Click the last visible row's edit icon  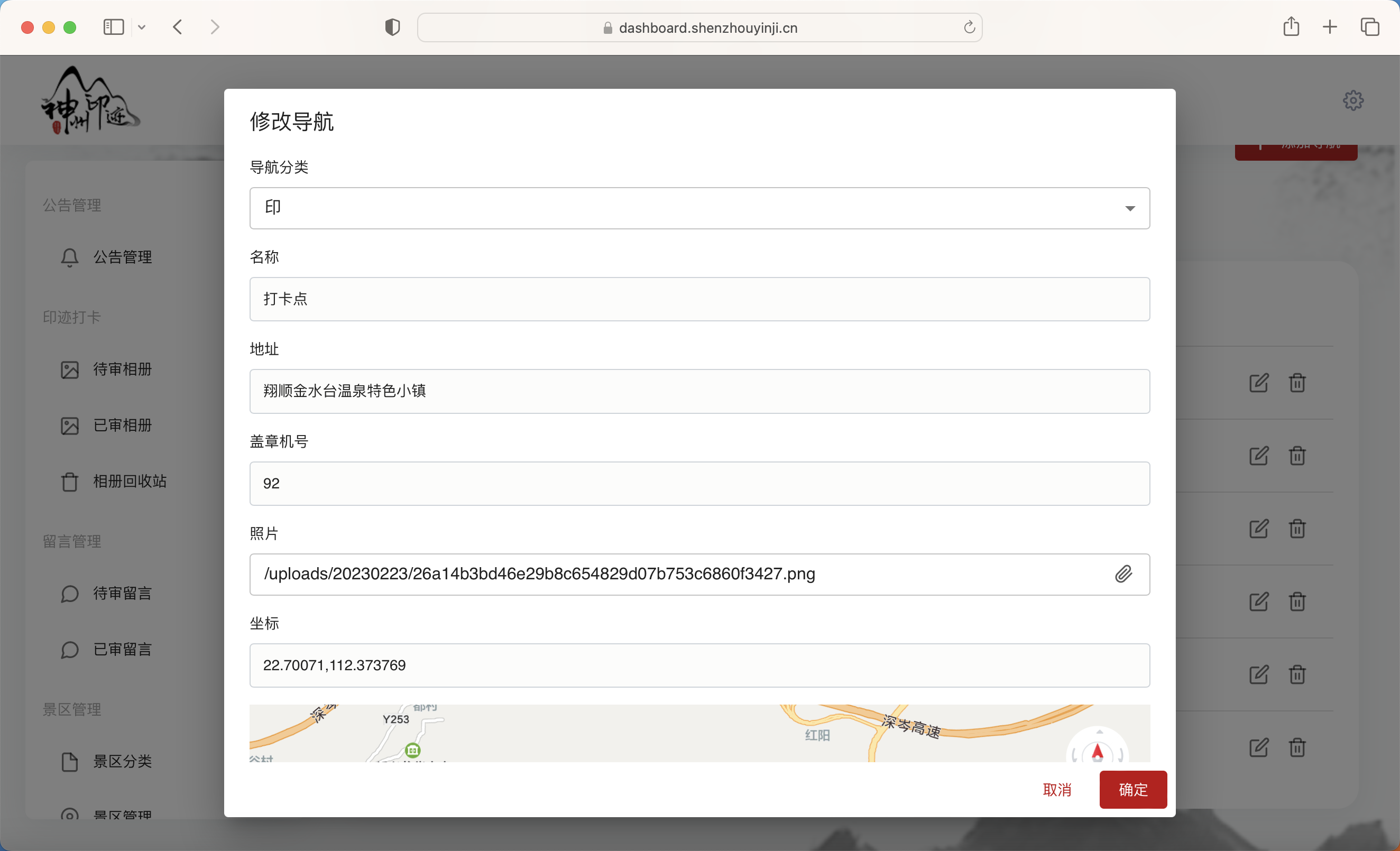point(1258,747)
